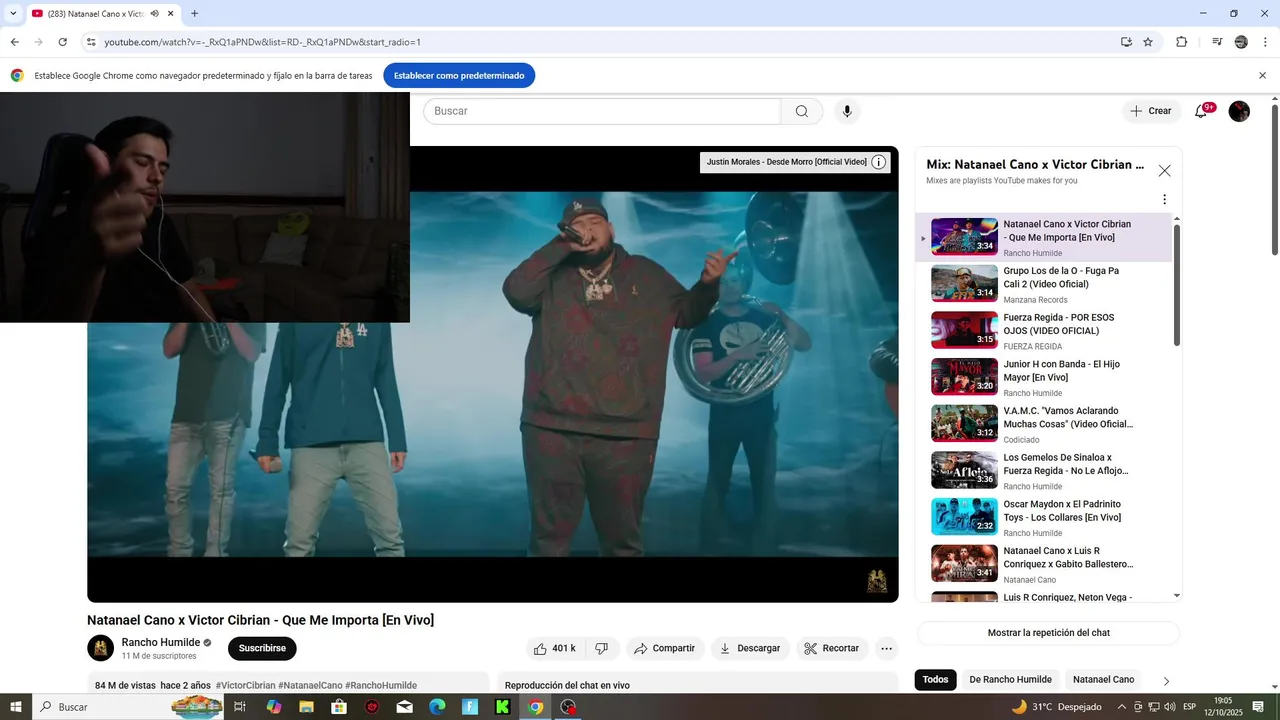Image resolution: width=1280 pixels, height=720 pixels.
Task: Go back in Chrome
Action: click(x=15, y=42)
